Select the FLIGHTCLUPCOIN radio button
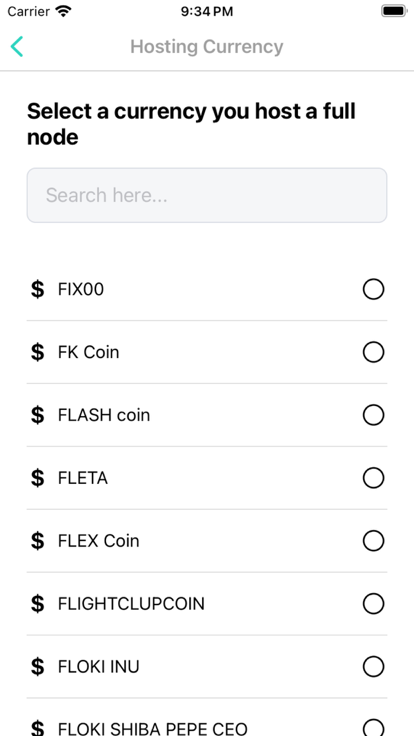The width and height of the screenshot is (414, 736). [374, 604]
